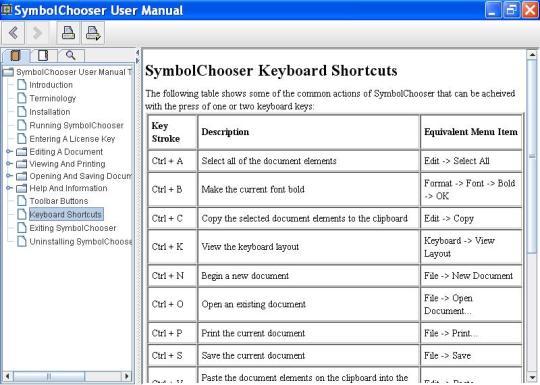Click the navigation pane horizontal scrollbar thumb
Viewport: 540px width, 385px height.
pos(49,376)
